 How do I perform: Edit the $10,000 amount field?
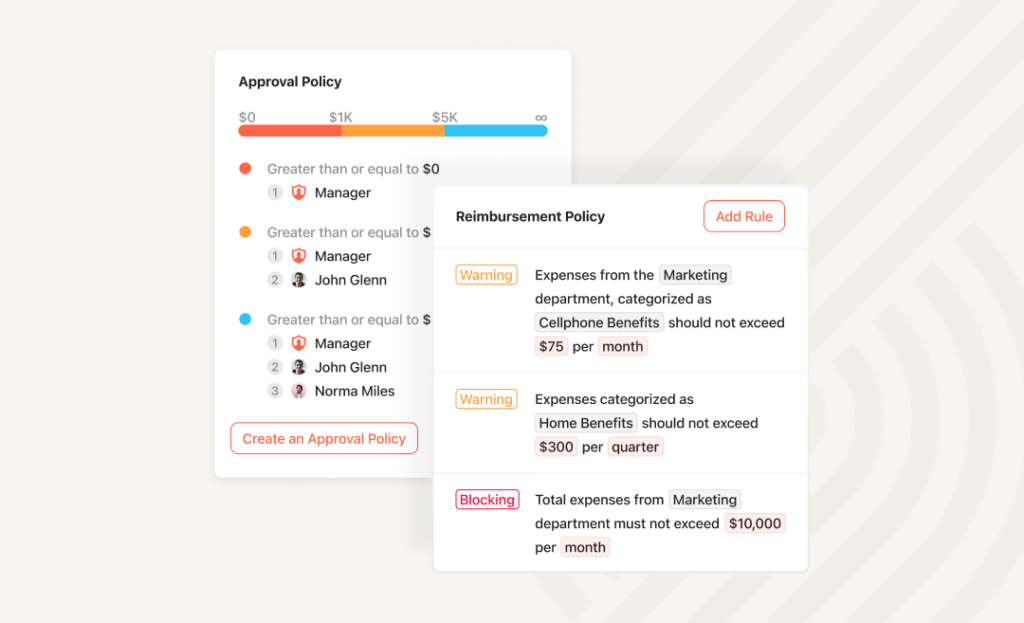755,524
